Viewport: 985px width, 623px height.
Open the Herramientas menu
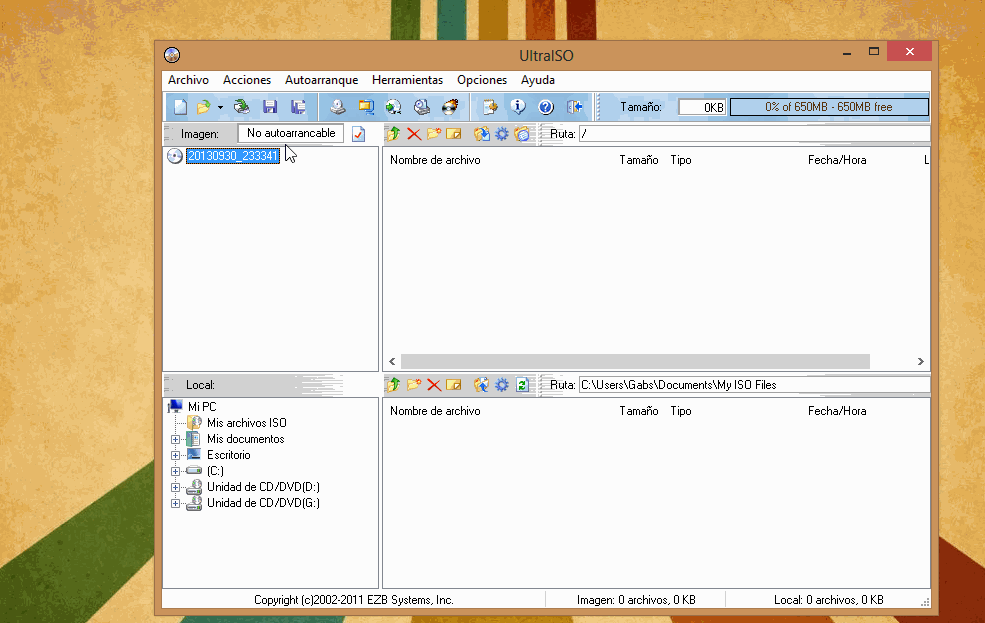point(408,80)
